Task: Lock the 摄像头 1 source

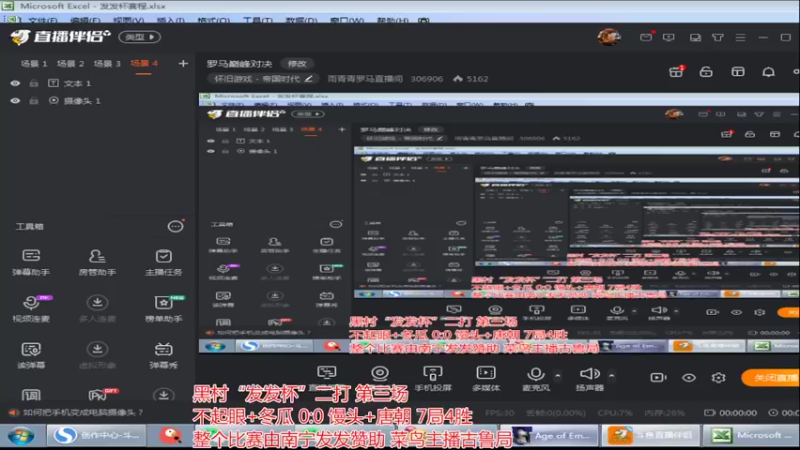Action: (x=34, y=101)
